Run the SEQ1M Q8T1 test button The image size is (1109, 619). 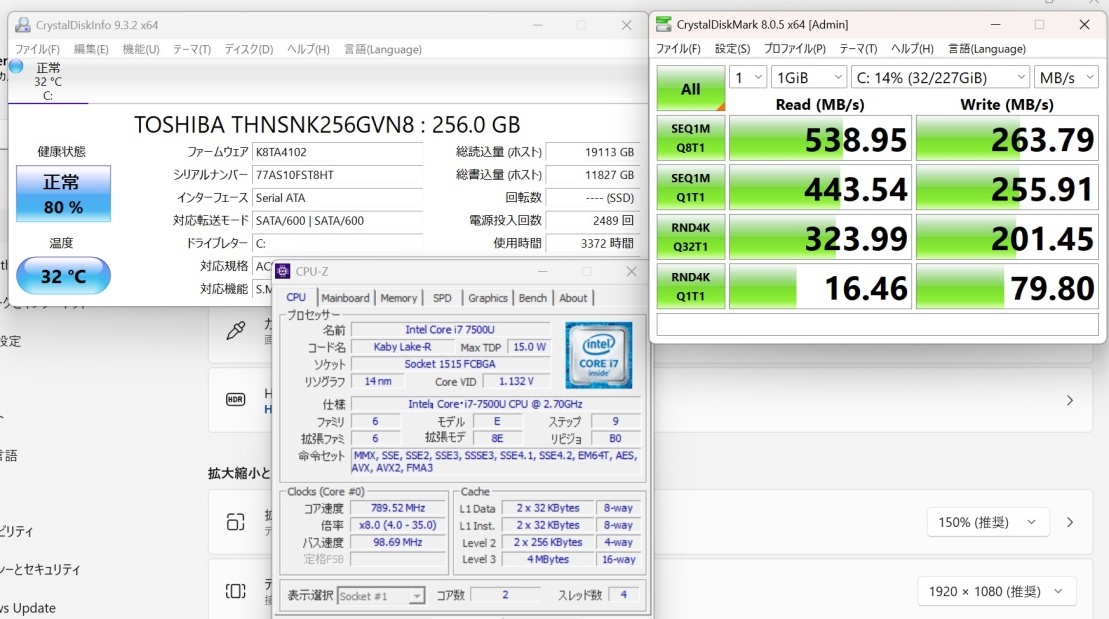pyautogui.click(x=690, y=138)
